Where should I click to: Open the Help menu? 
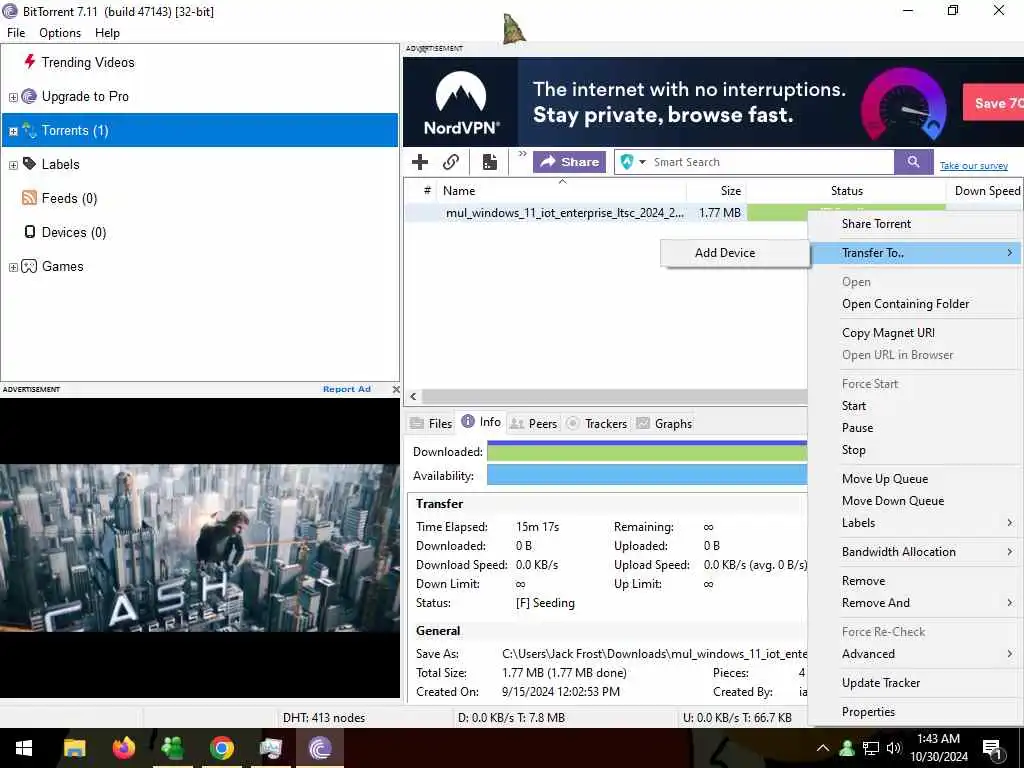107,33
